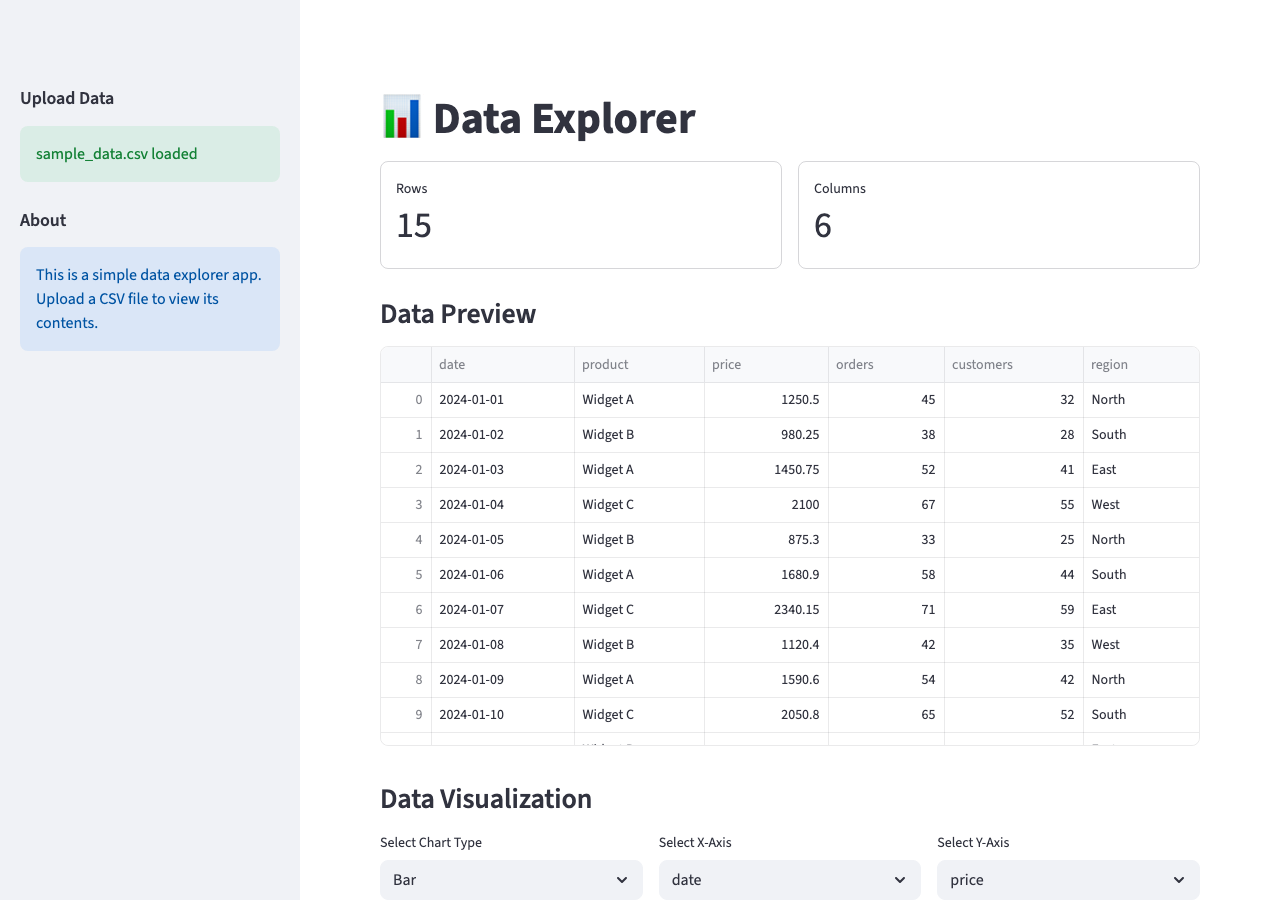Click the bar chart icon beside Data Explorer
This screenshot has width=1280, height=900.
click(401, 118)
